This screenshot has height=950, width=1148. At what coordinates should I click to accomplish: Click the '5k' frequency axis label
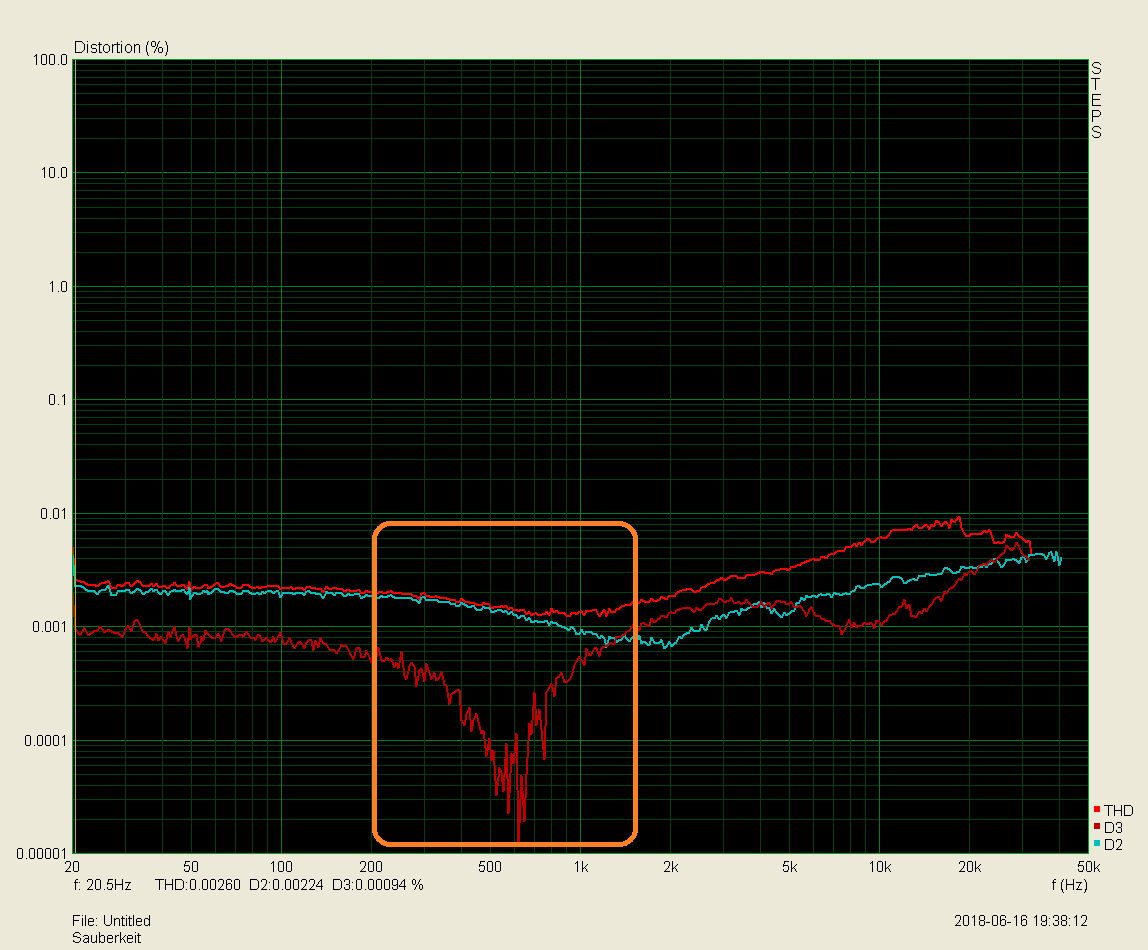point(789,867)
